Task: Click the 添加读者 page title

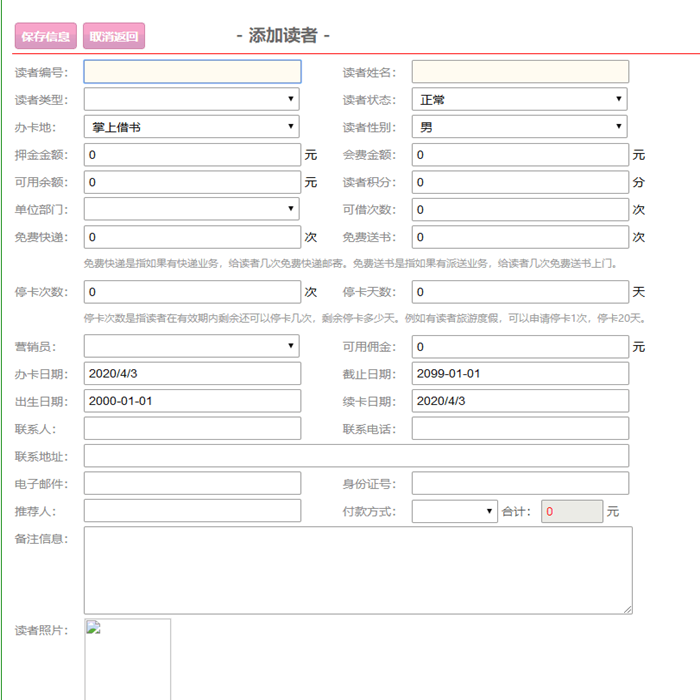Action: click(x=283, y=35)
